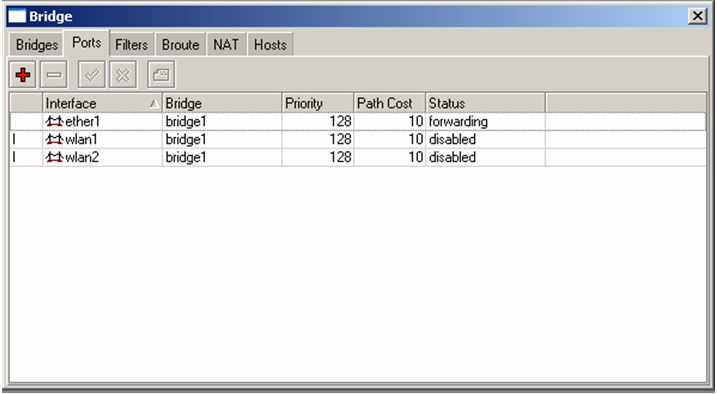The height and width of the screenshot is (394, 717).
Task: Toggle Interface column sort arrow
Action: pos(154,104)
